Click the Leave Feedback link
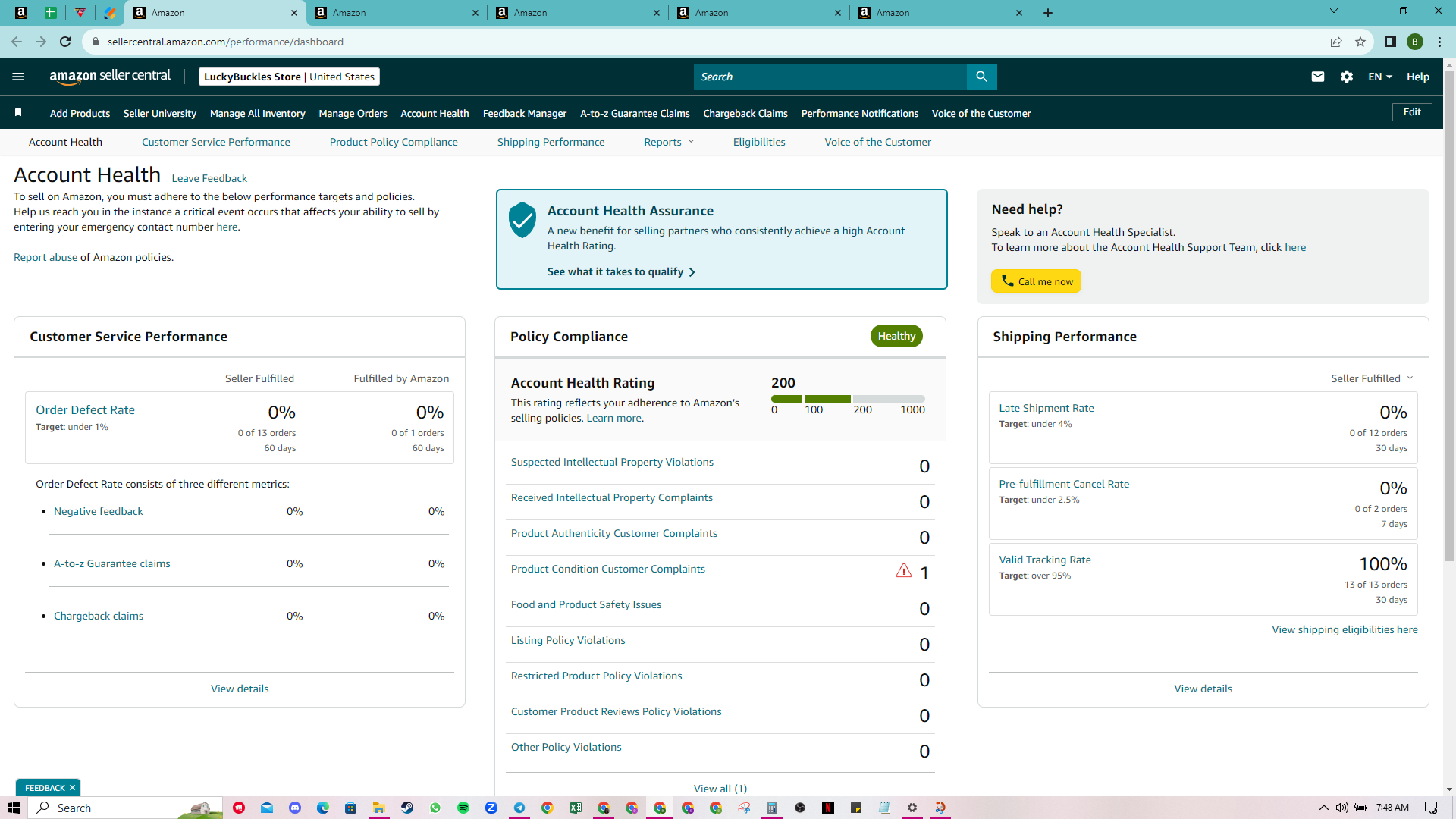1456x819 pixels. tap(209, 178)
